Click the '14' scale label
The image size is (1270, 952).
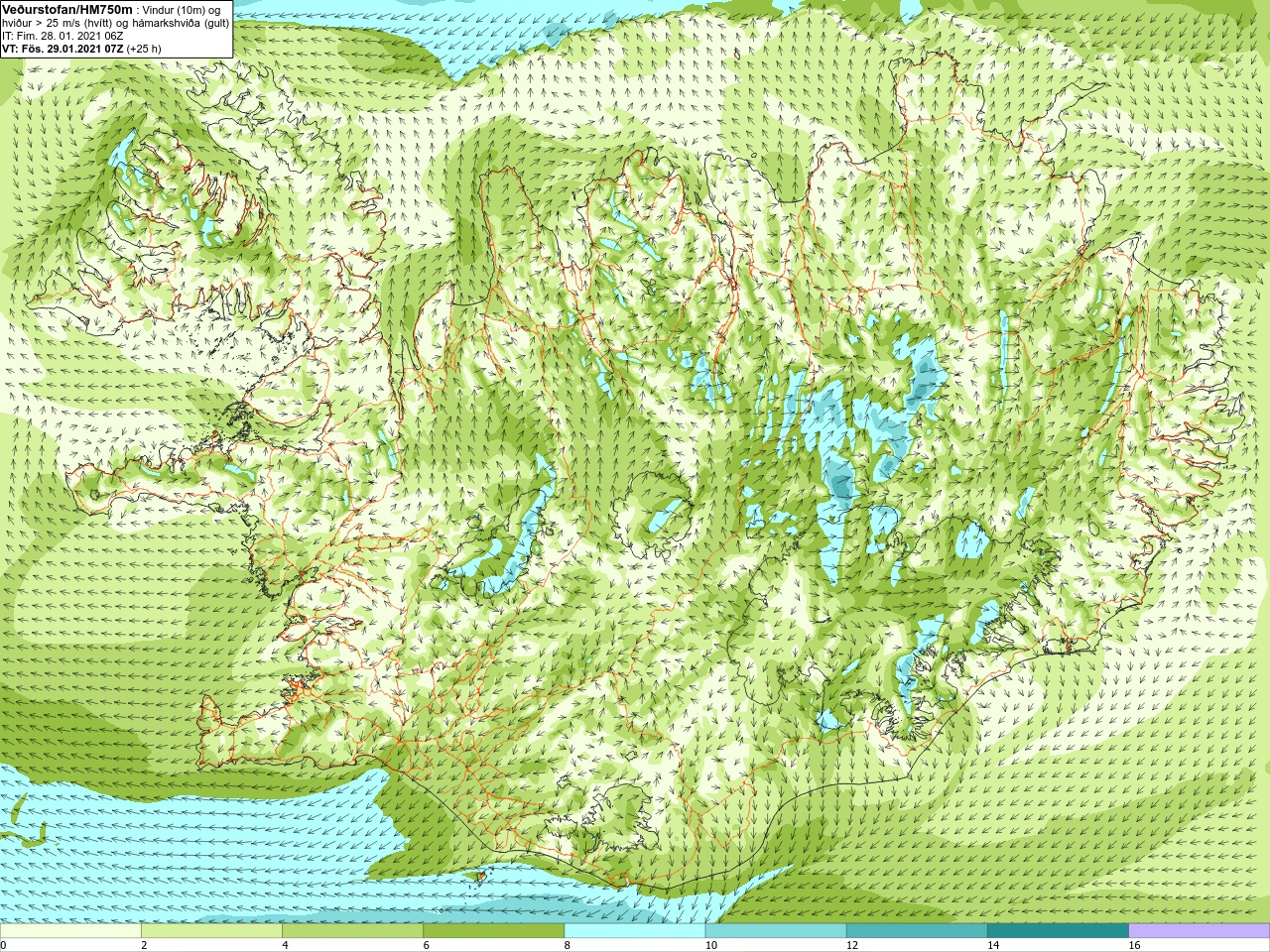tap(992, 945)
